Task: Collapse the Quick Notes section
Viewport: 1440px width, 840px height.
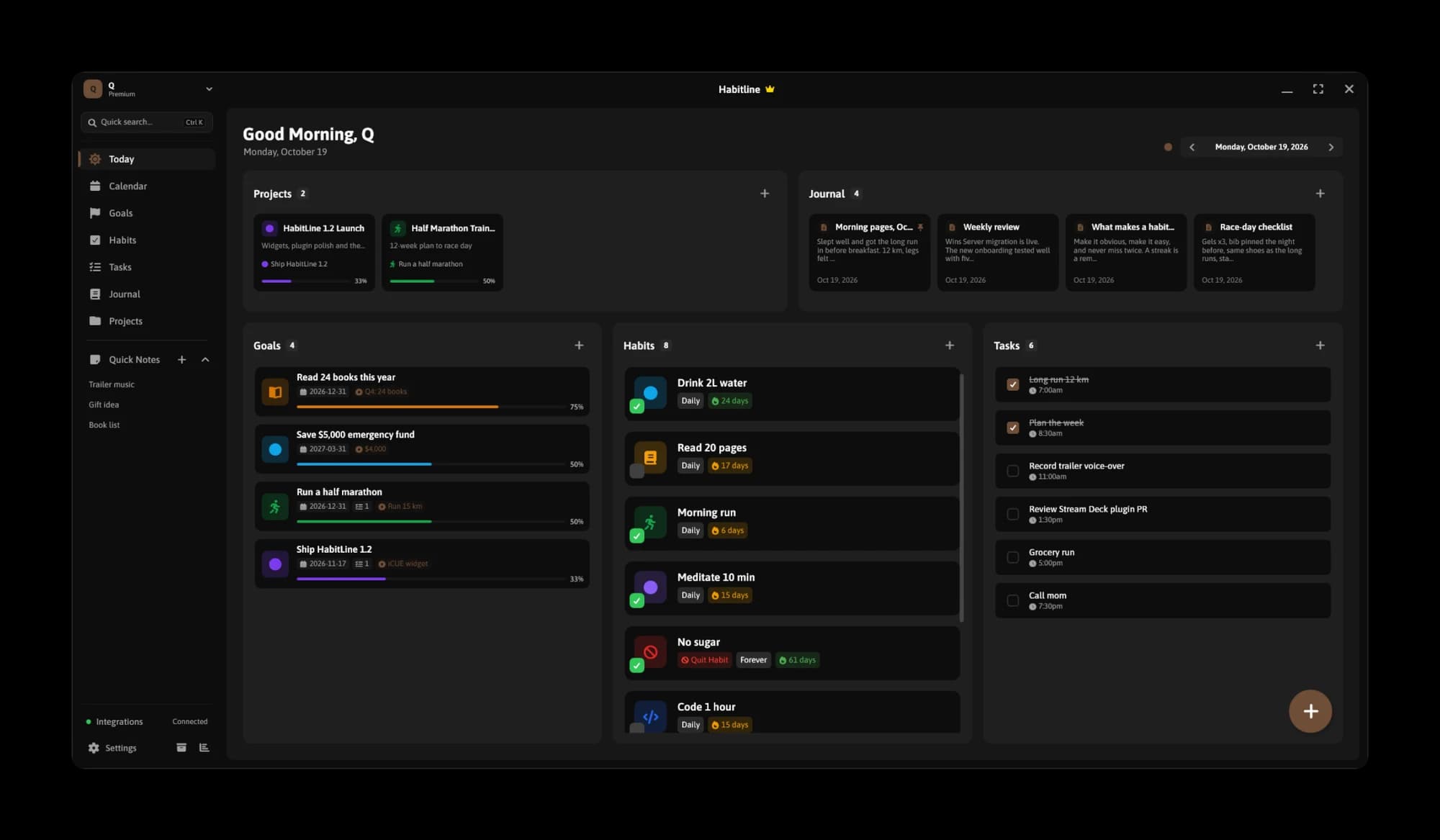Action: (205, 359)
